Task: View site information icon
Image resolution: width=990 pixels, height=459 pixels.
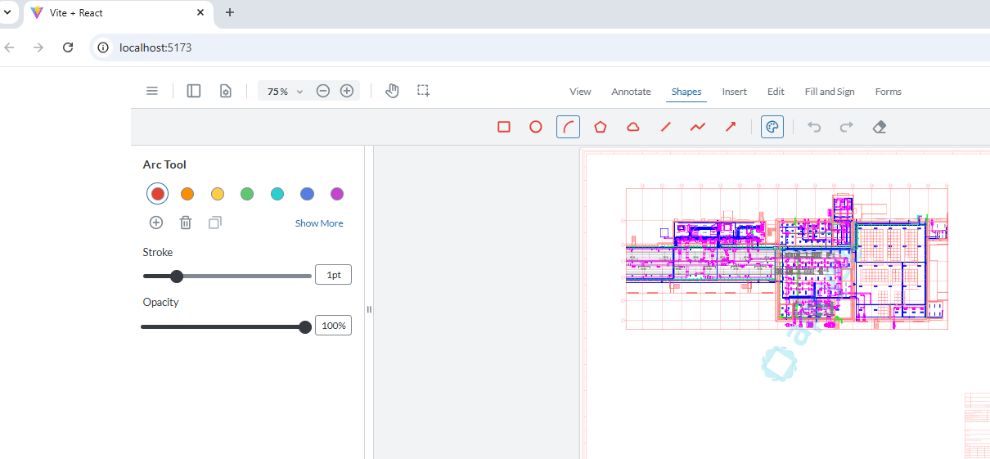Action: pyautogui.click(x=103, y=47)
